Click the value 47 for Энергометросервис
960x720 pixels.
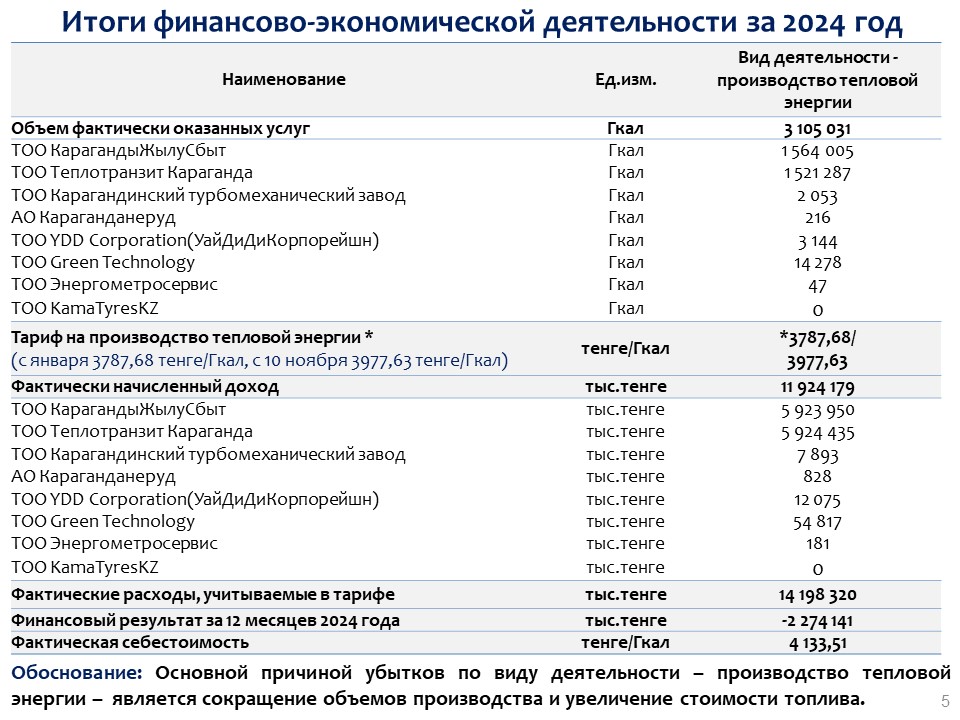coord(817,286)
